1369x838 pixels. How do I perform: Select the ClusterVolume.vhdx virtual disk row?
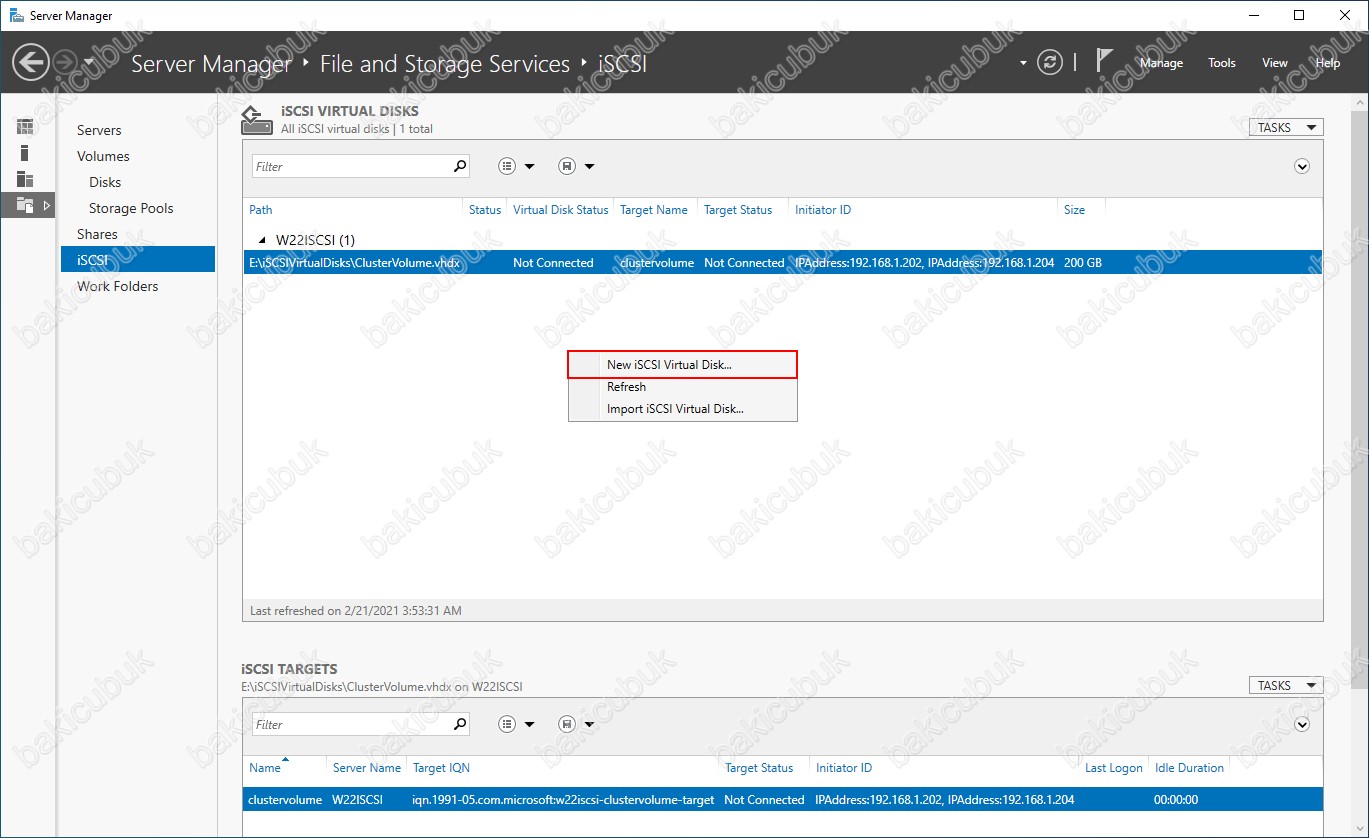coord(782,262)
